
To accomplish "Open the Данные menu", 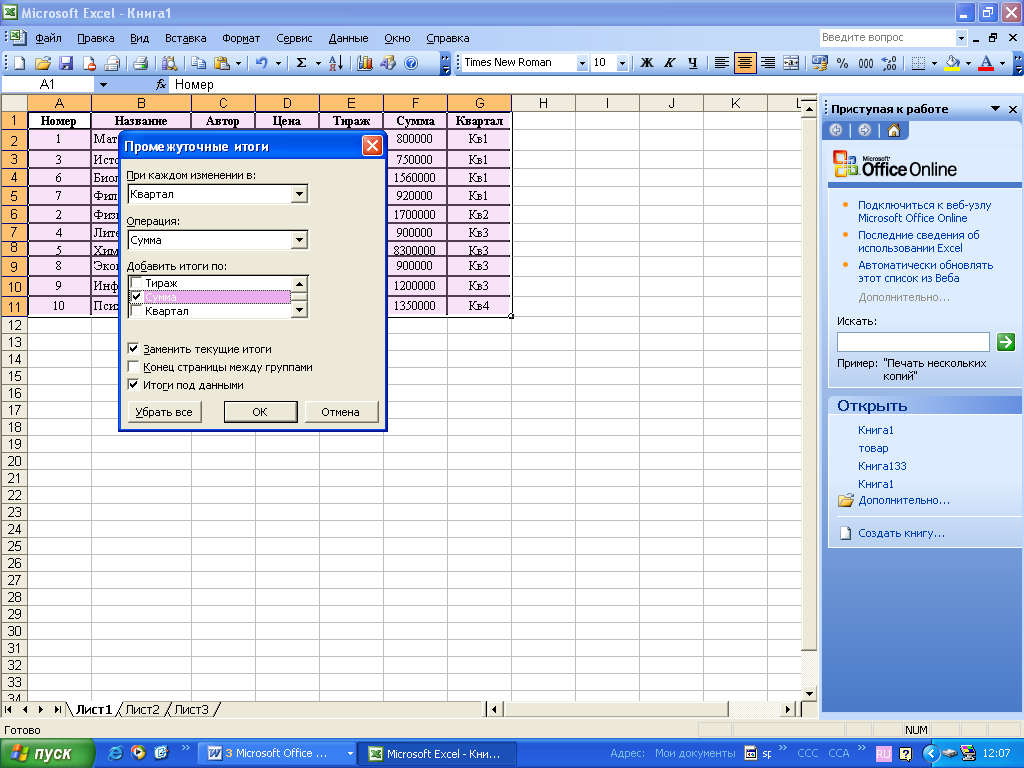I will 348,38.
